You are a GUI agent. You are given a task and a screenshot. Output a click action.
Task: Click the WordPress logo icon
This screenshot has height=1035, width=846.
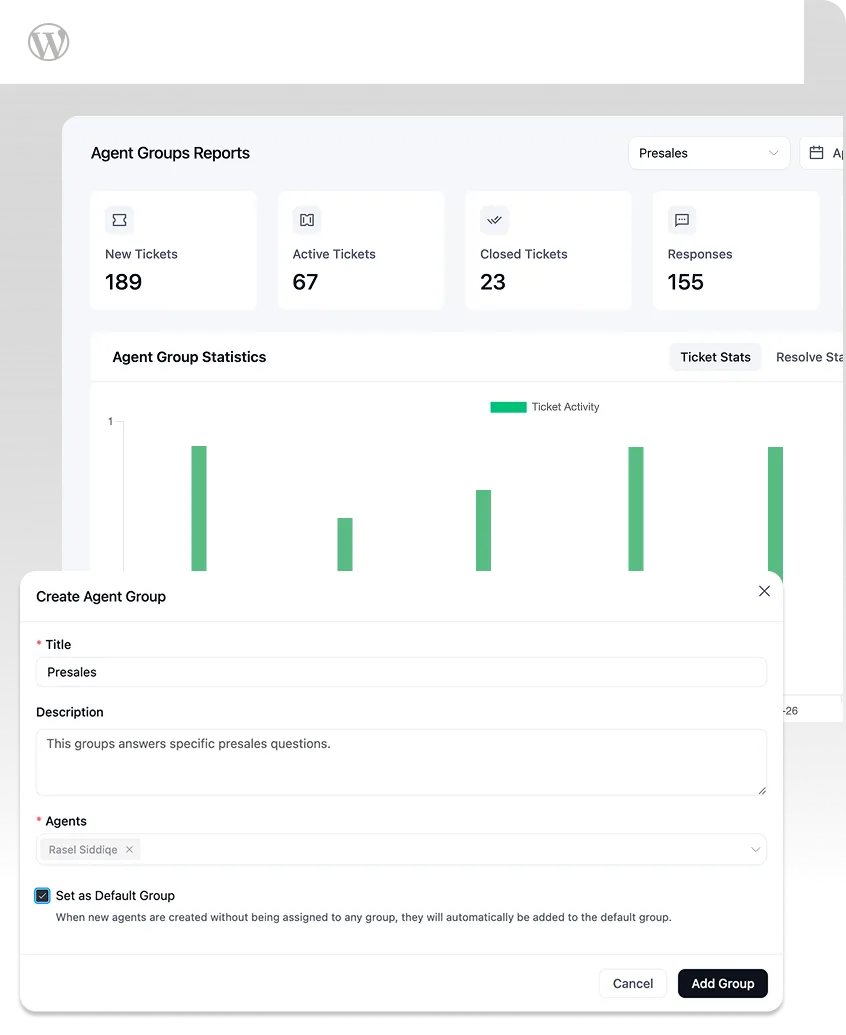pos(49,42)
